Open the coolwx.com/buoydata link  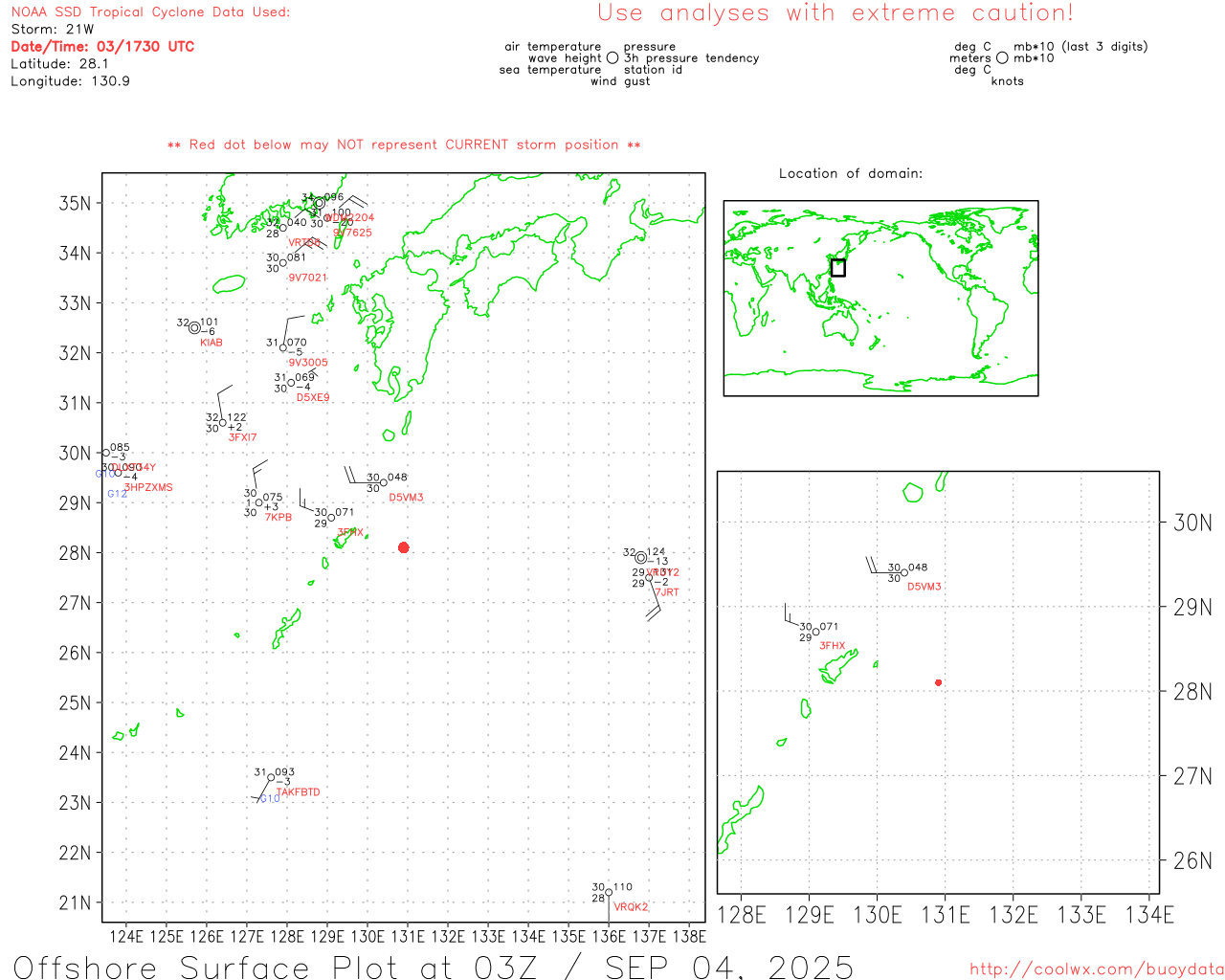click(1097, 969)
